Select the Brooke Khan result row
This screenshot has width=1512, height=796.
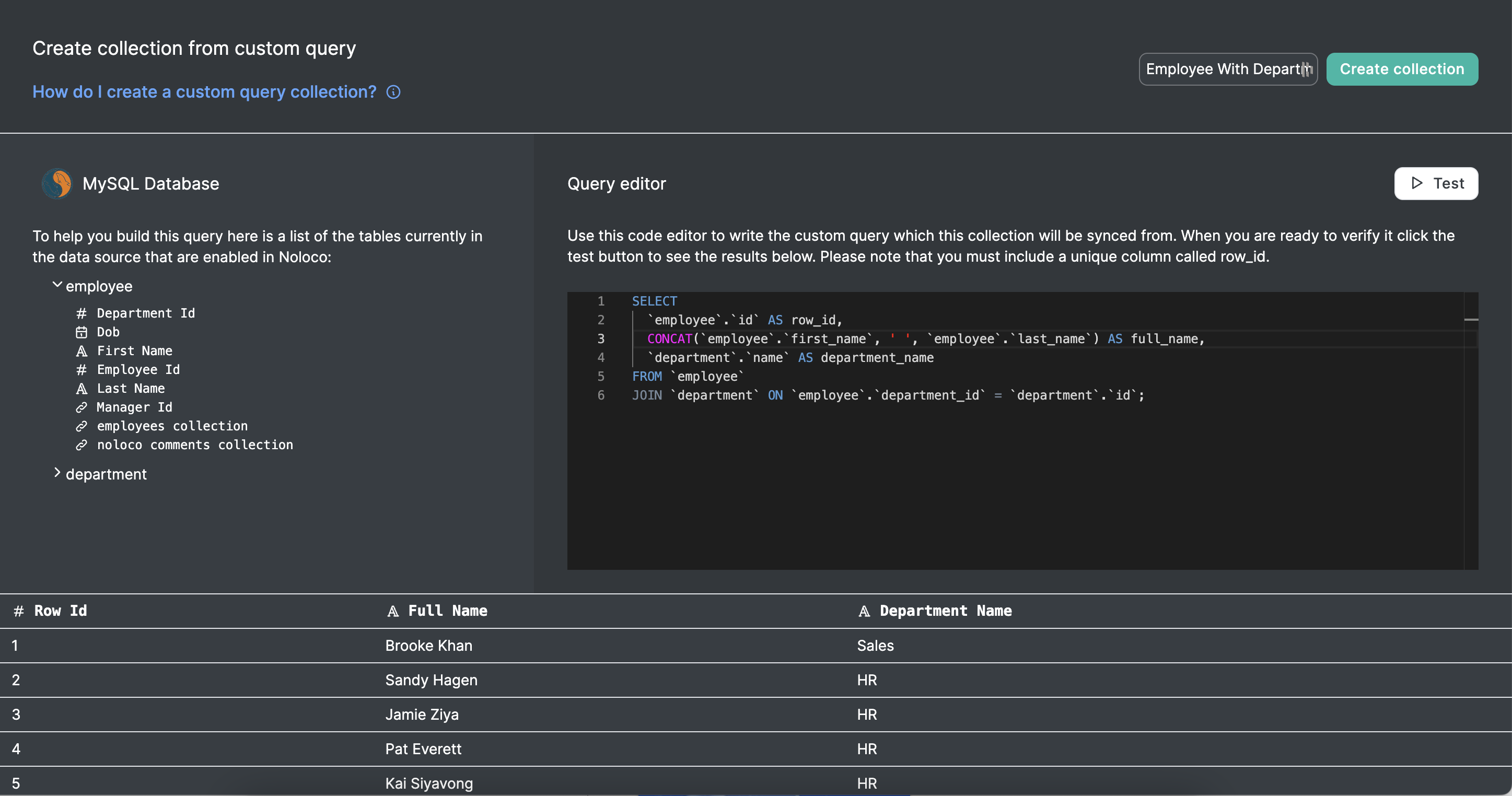[x=428, y=645]
